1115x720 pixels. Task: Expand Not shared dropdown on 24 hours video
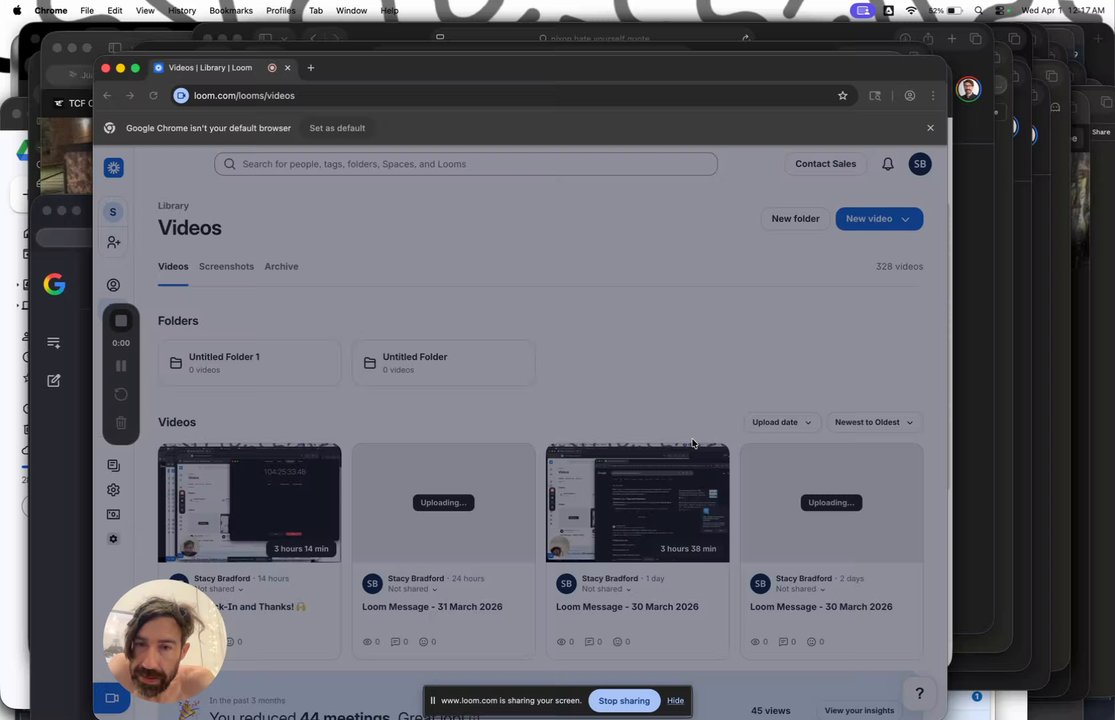412,589
